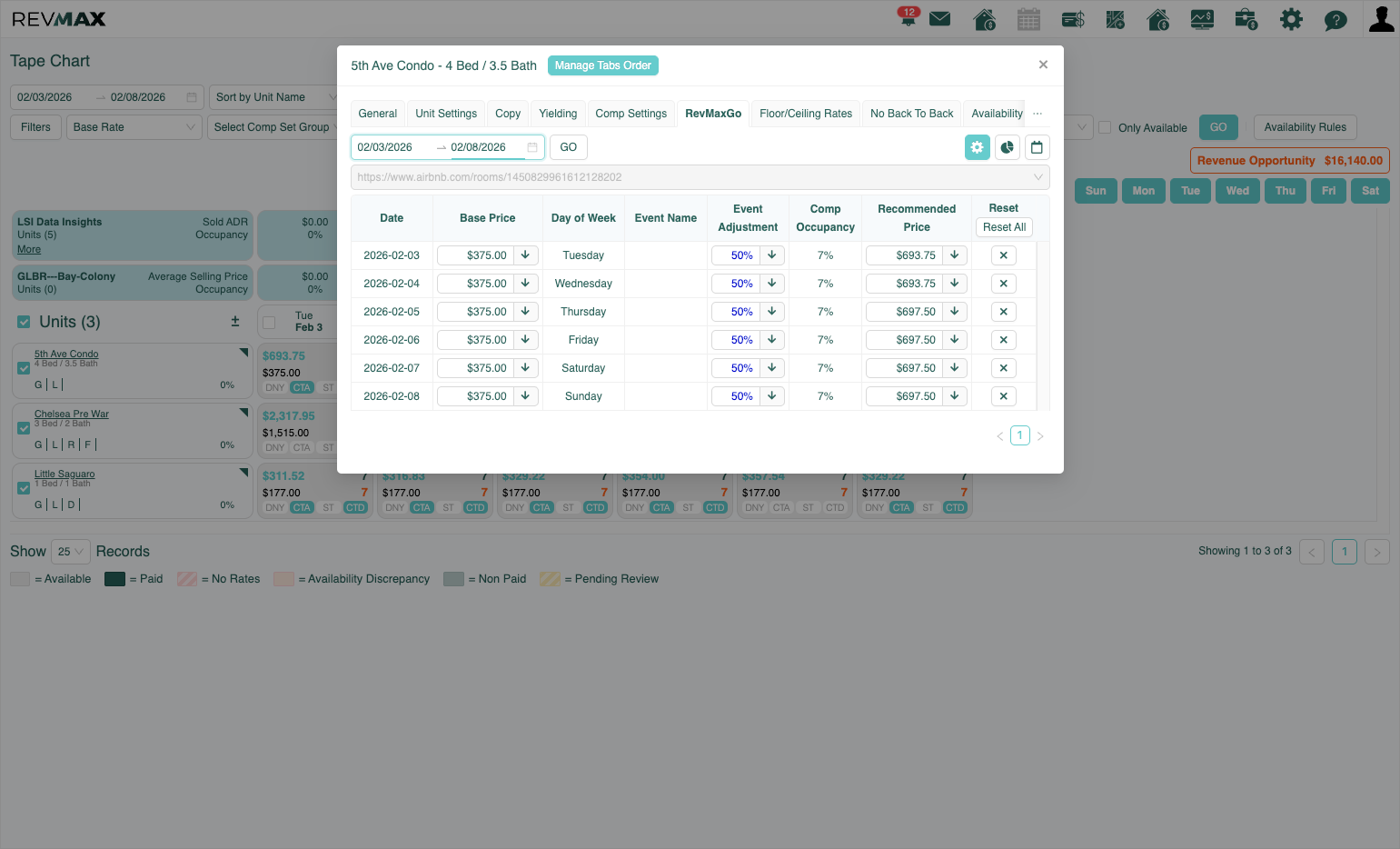Viewport: 1400px width, 849px height.
Task: Click the teal gear settings button in RevMaxGo
Action: [978, 147]
